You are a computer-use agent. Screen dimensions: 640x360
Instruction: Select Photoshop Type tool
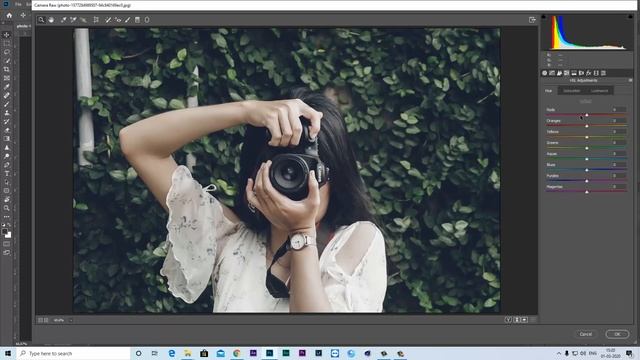pyautogui.click(x=7, y=173)
